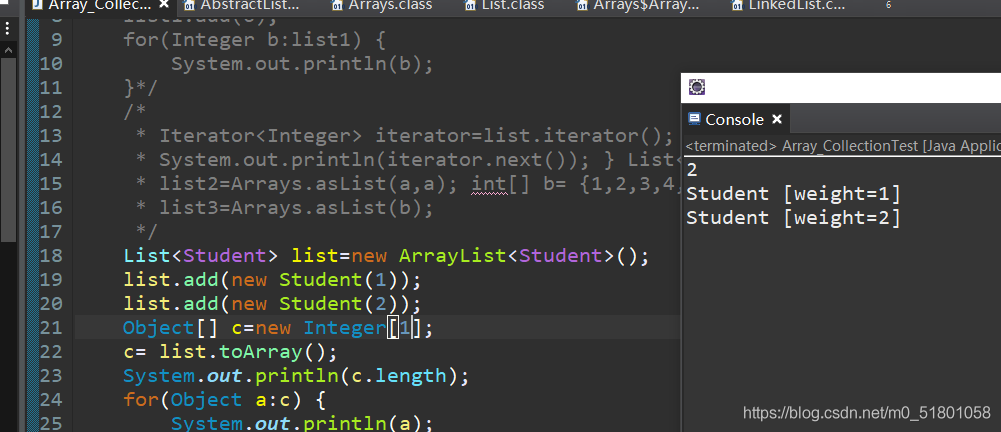Click line number 12 in the gutter

pyautogui.click(x=51, y=112)
